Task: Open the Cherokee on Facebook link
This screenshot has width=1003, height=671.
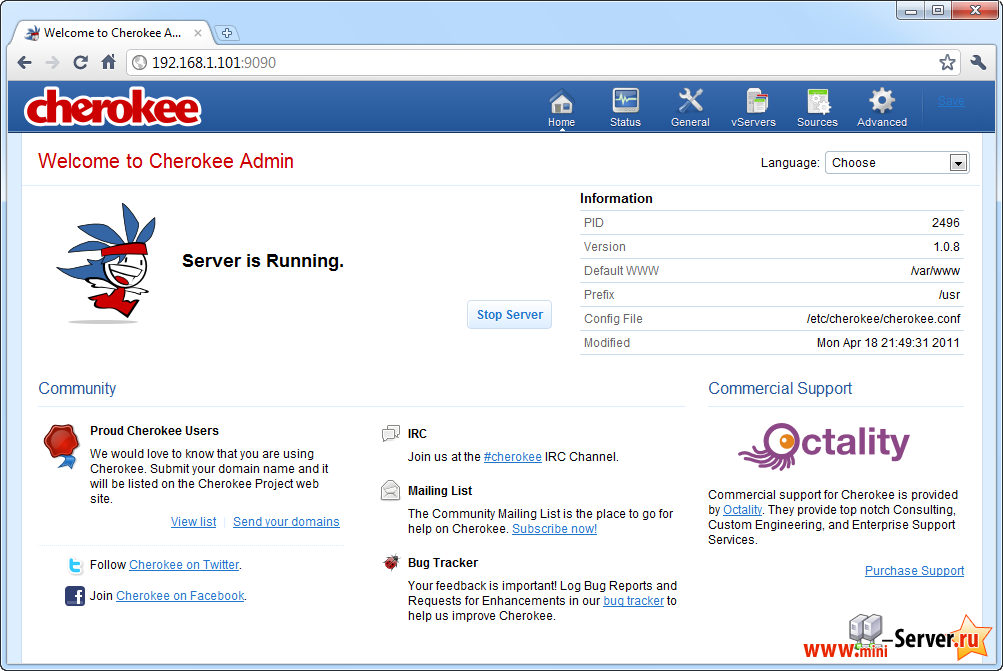Action: [x=180, y=596]
